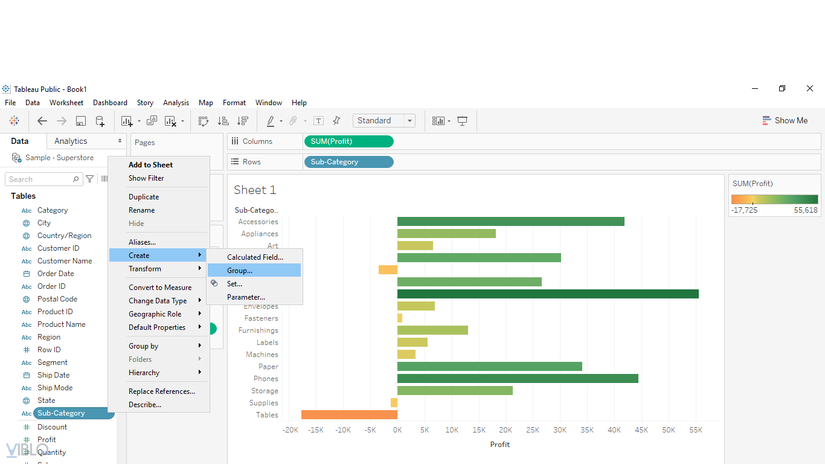Choose Calculated Field... option
Screen dimensions: 825x464
tap(255, 257)
